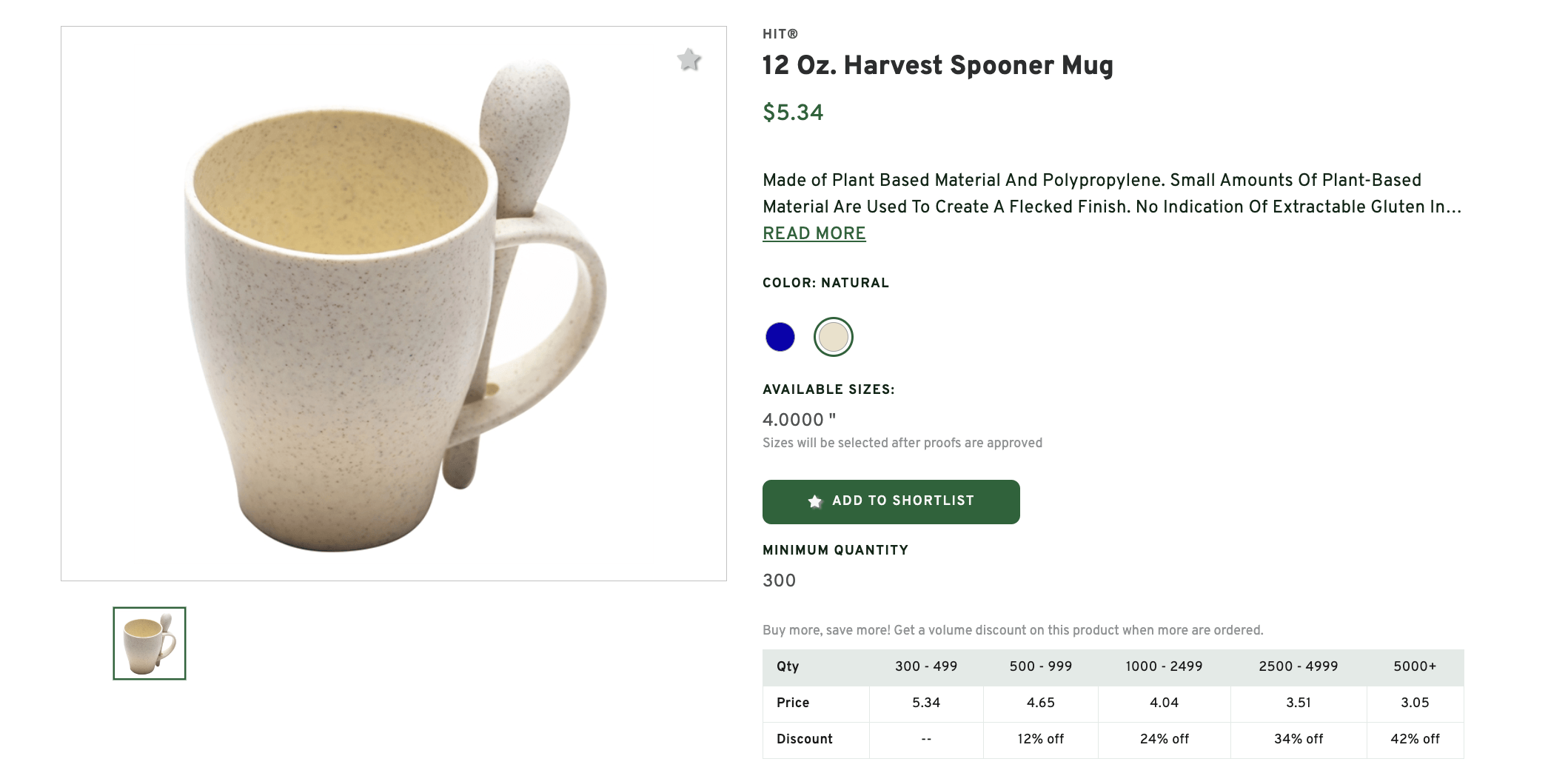The width and height of the screenshot is (1568, 776).
Task: Click the 12% off discount cell
Action: click(1040, 739)
